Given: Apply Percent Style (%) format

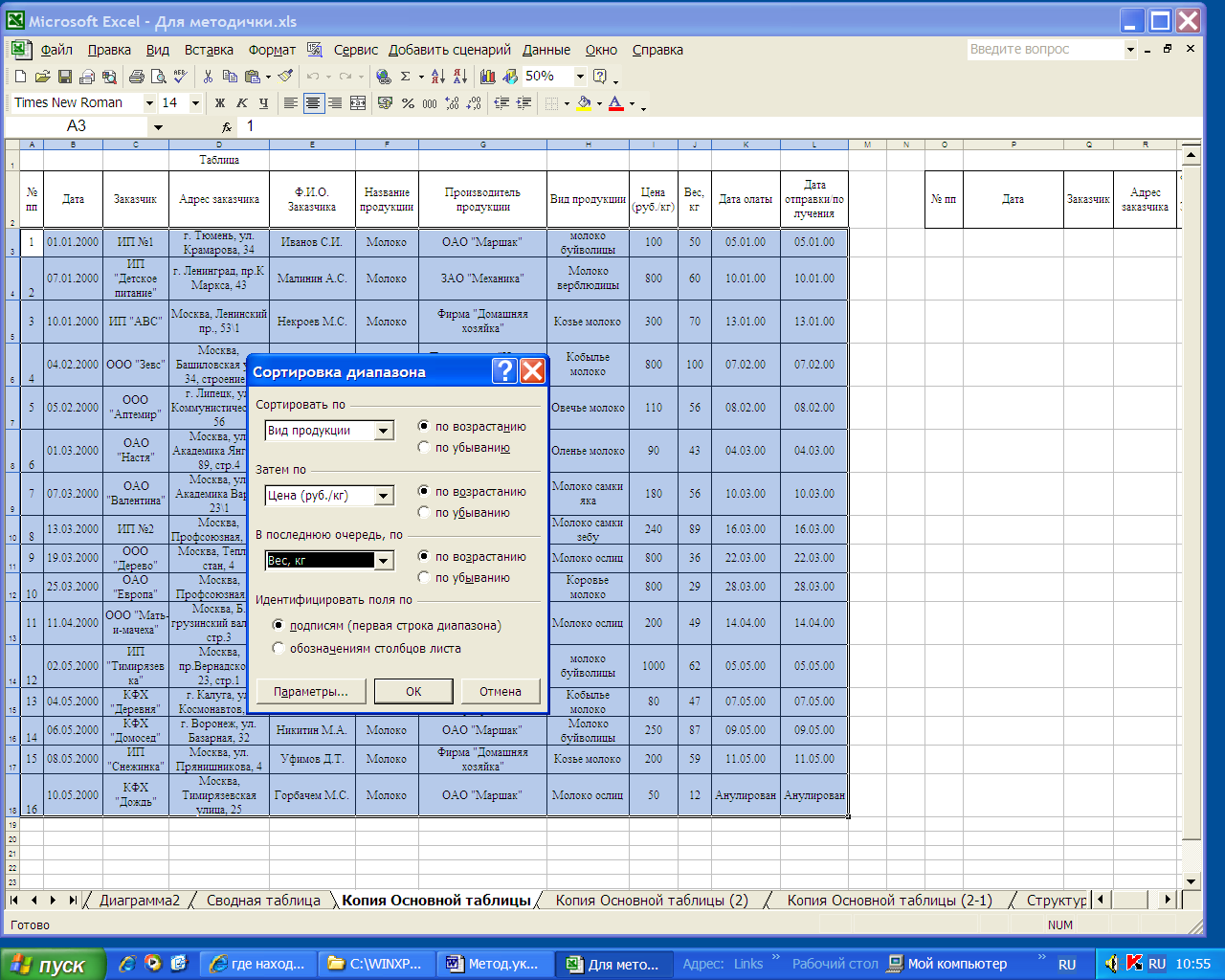Looking at the screenshot, I should 408,102.
